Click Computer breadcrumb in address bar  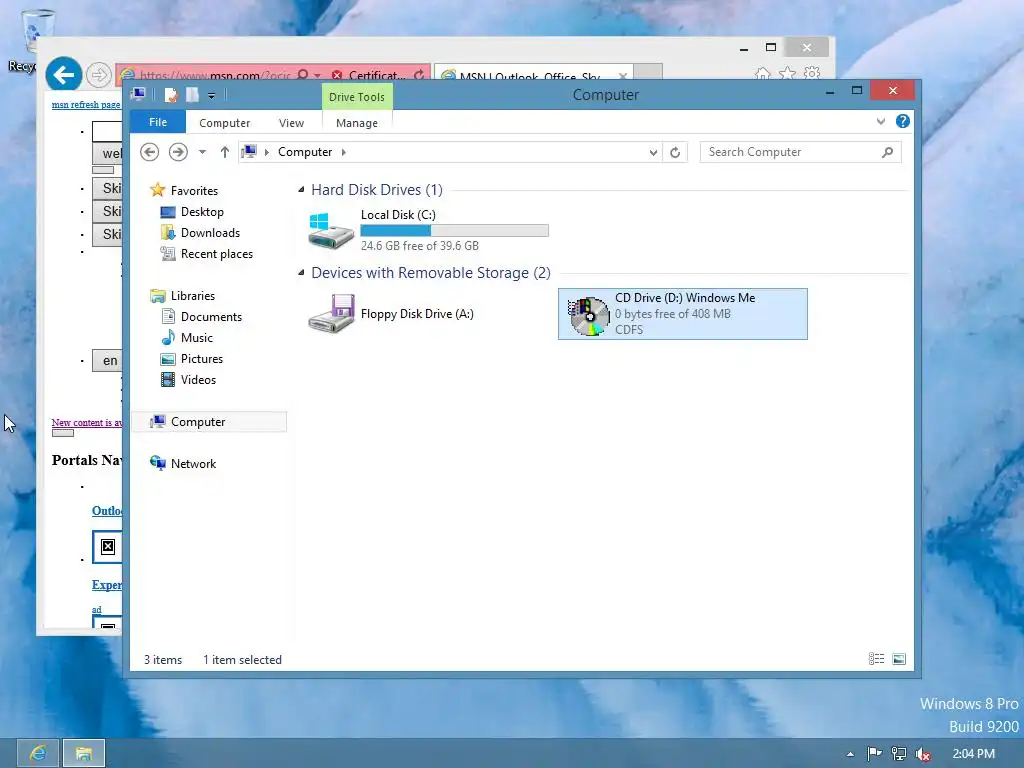pos(305,152)
